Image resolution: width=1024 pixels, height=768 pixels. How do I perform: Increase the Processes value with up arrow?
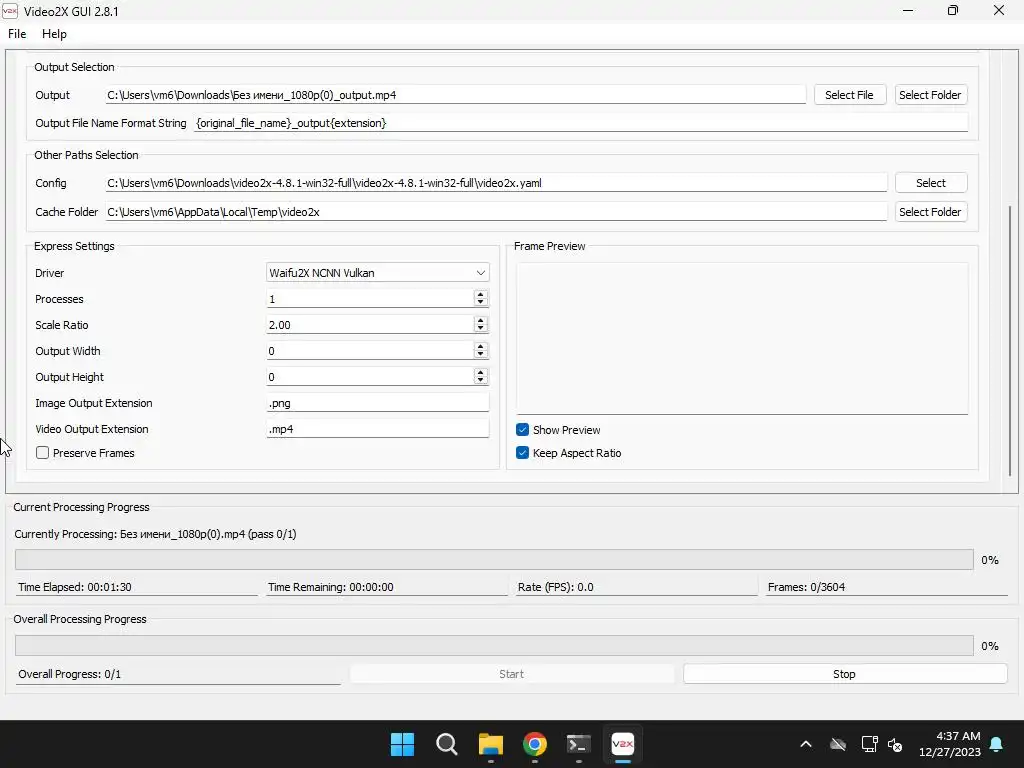481,295
